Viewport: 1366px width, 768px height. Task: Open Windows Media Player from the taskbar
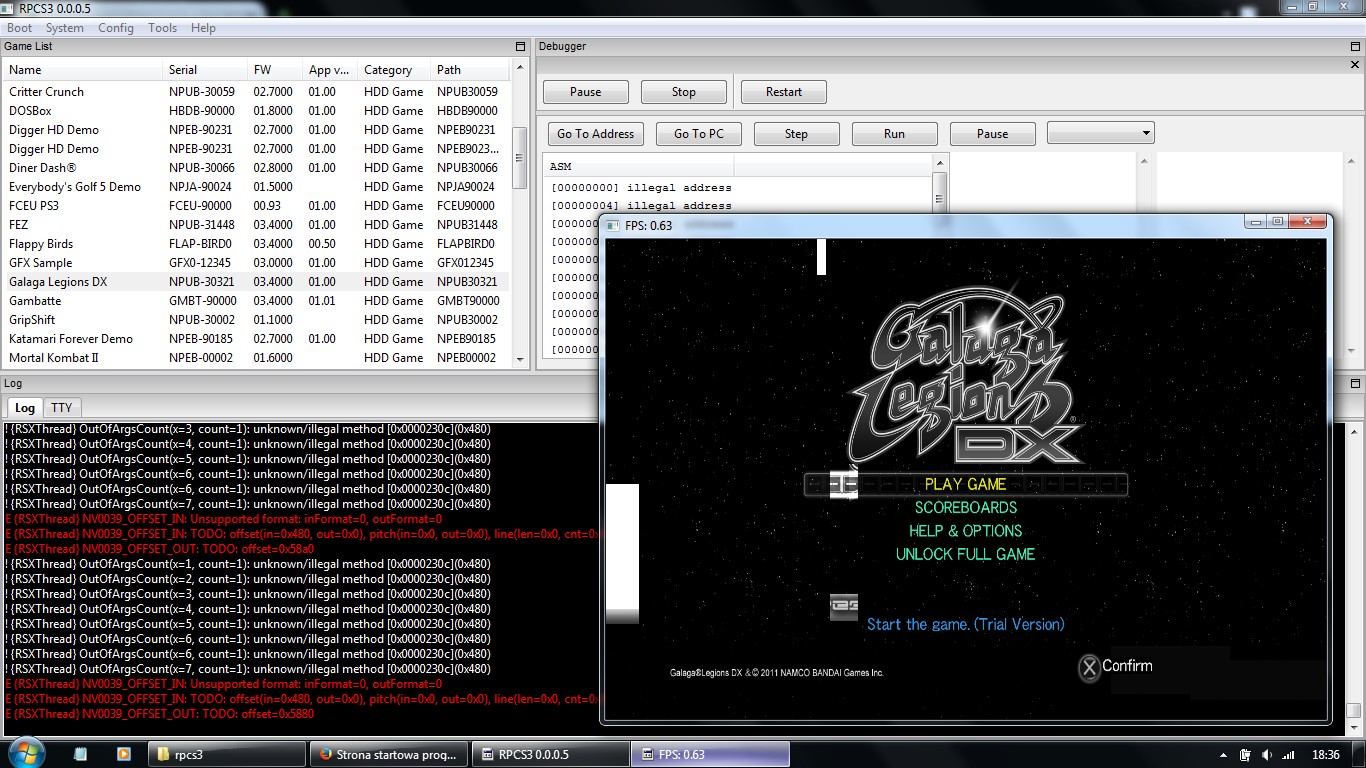[124, 754]
